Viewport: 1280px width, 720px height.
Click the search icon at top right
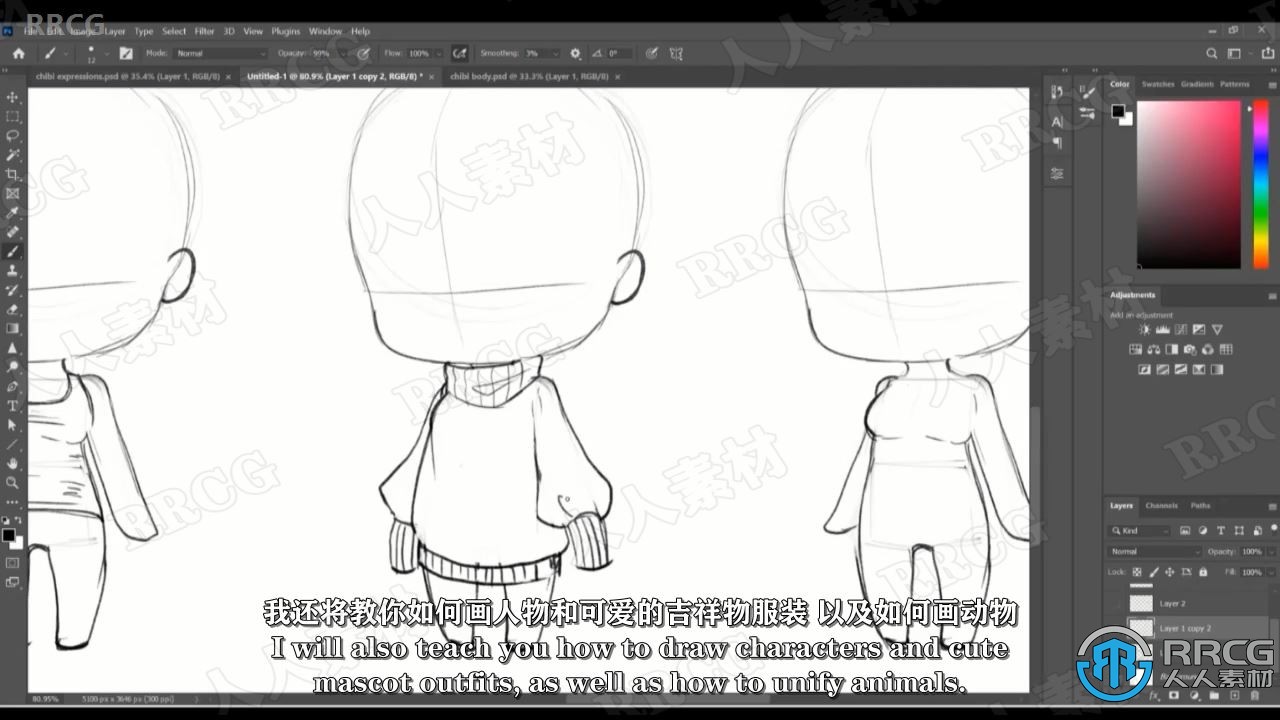coord(1212,54)
